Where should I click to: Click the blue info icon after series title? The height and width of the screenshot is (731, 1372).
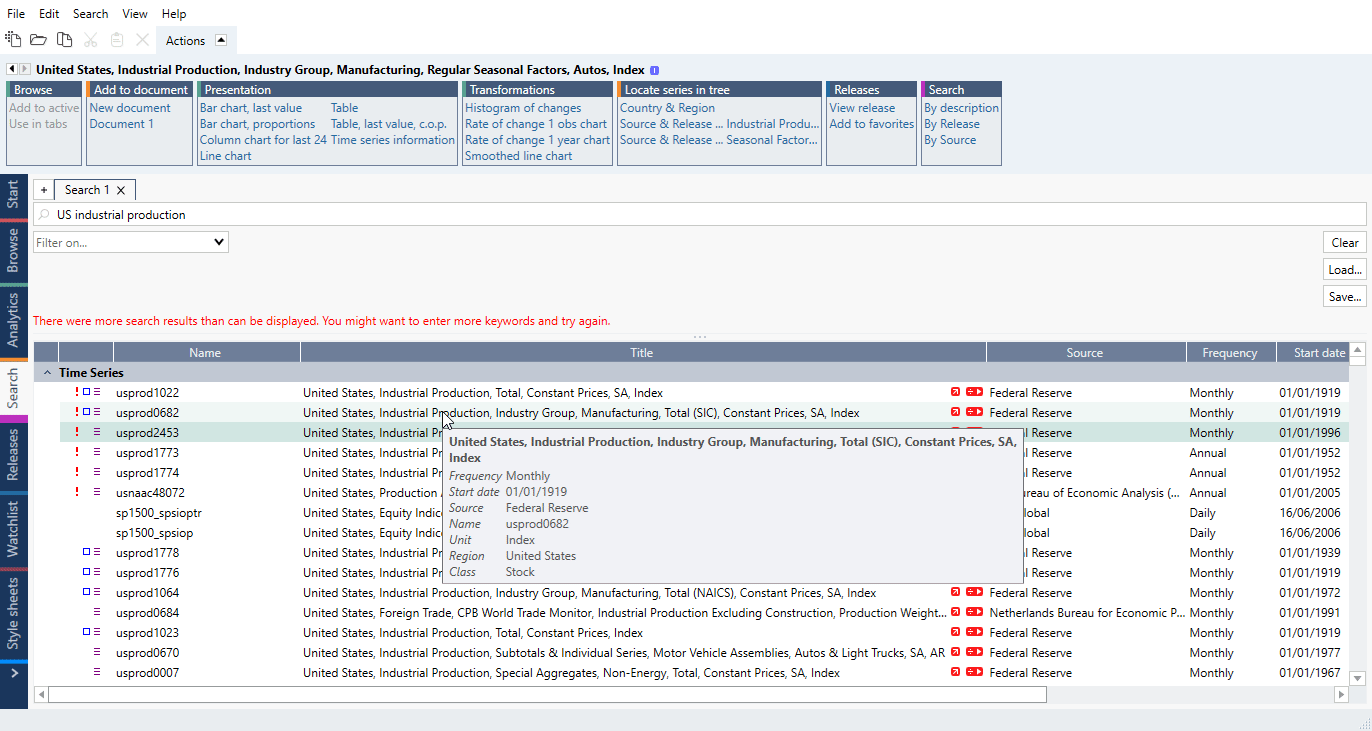coord(654,70)
